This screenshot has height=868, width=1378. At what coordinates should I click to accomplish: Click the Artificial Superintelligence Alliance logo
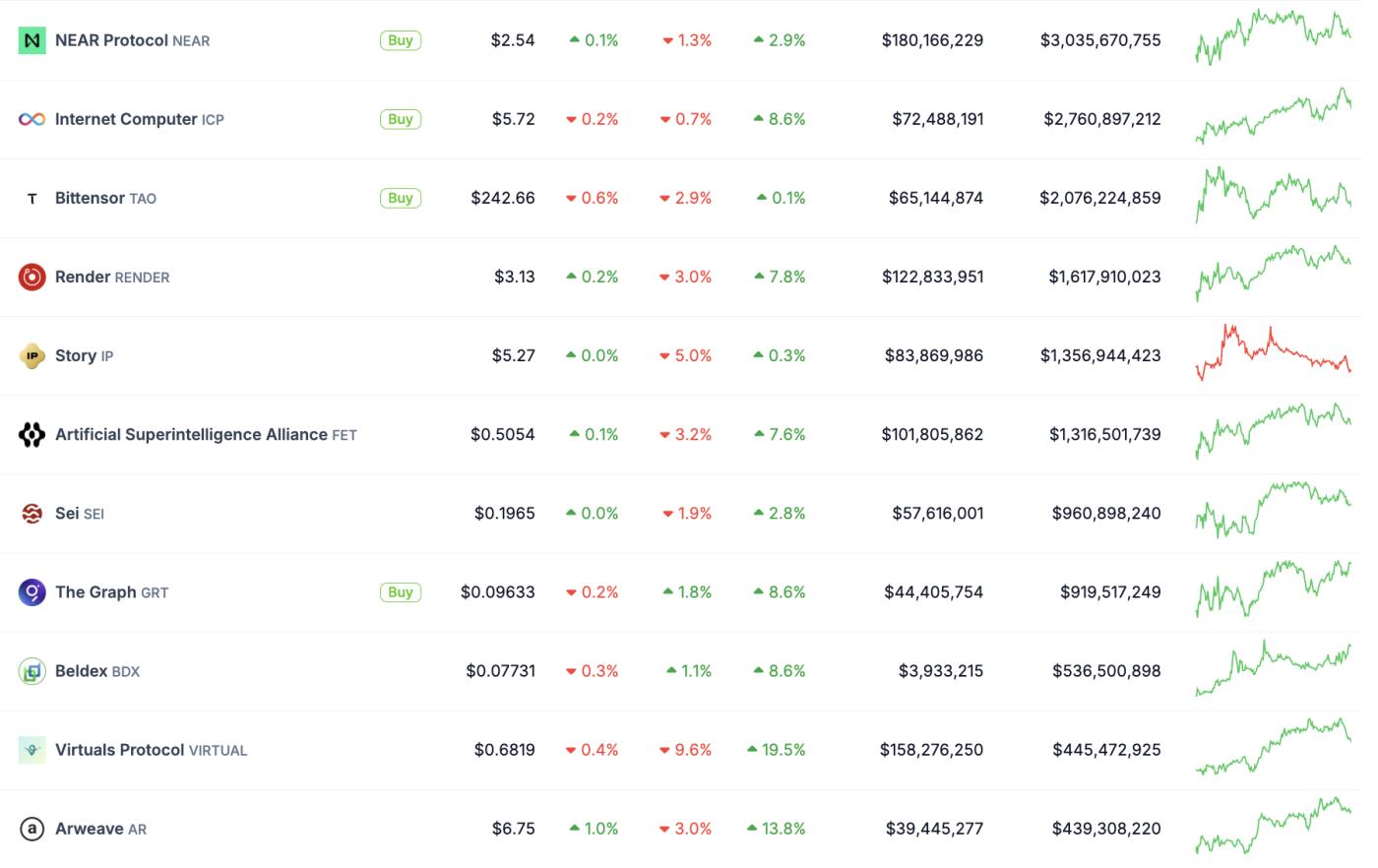(x=31, y=434)
